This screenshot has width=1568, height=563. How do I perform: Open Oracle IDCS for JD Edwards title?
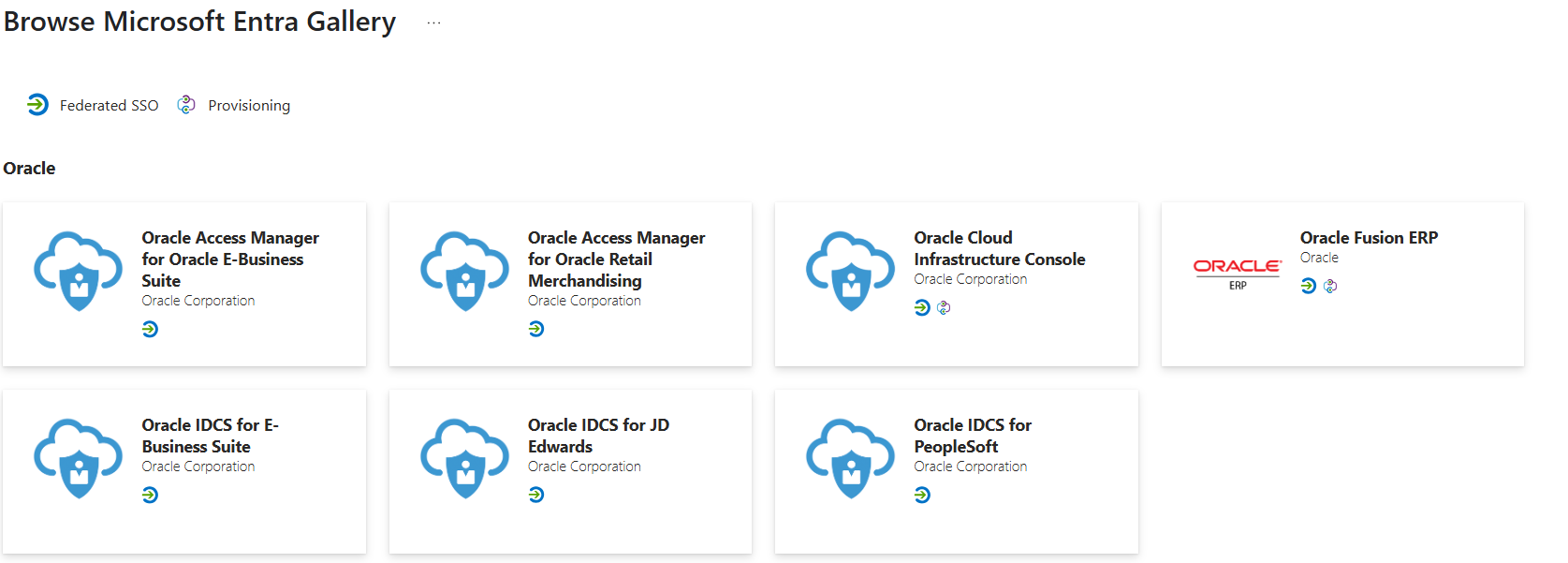(599, 436)
